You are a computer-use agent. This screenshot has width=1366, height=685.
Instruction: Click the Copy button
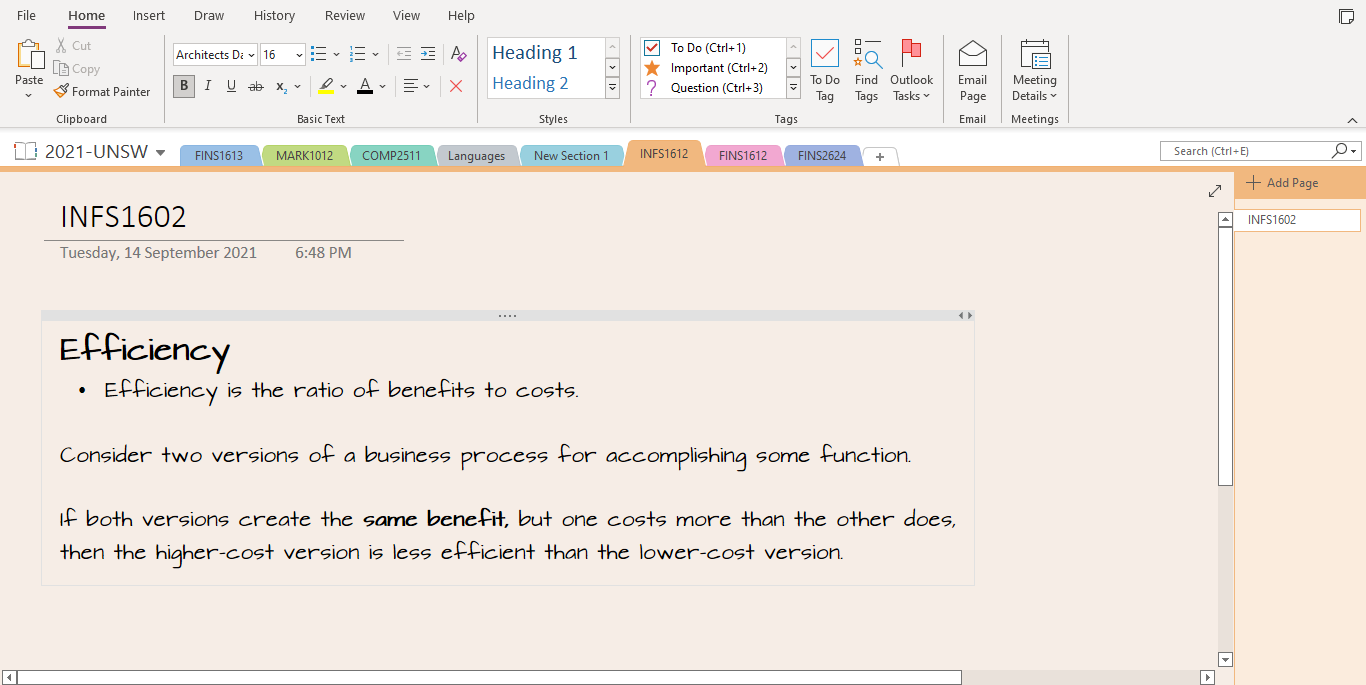coord(76,69)
